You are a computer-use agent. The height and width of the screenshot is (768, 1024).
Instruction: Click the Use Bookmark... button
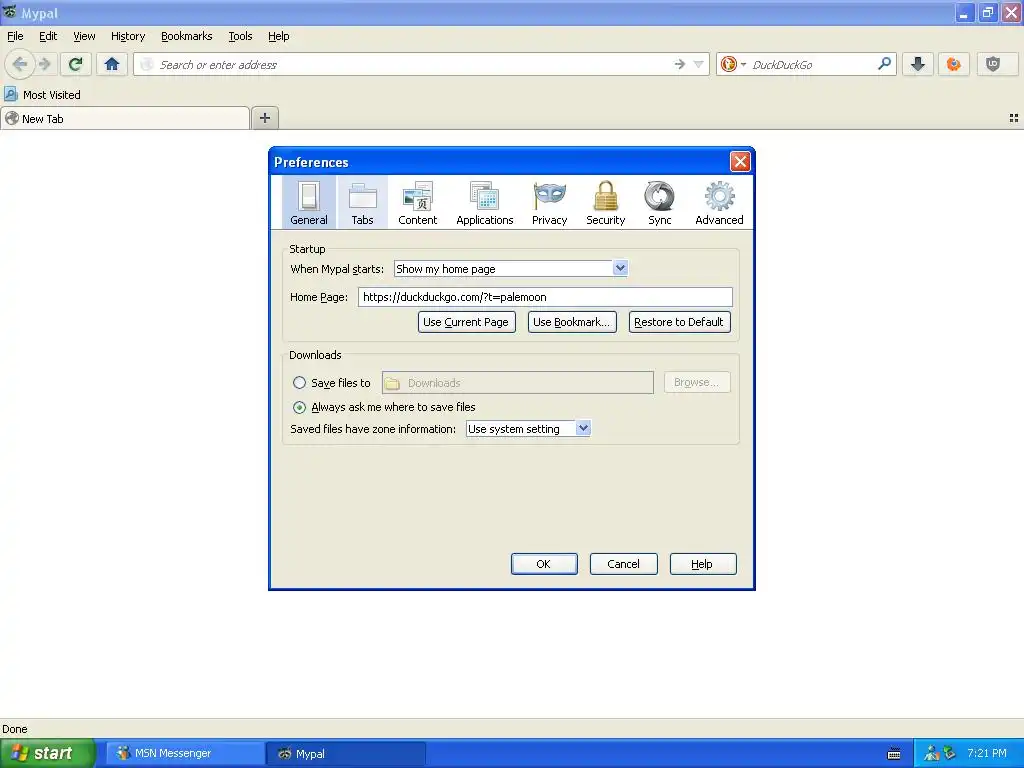tap(571, 322)
